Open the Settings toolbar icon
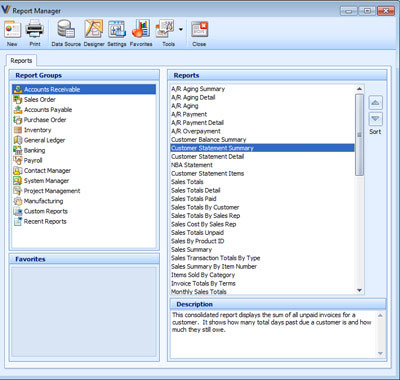 tap(117, 29)
